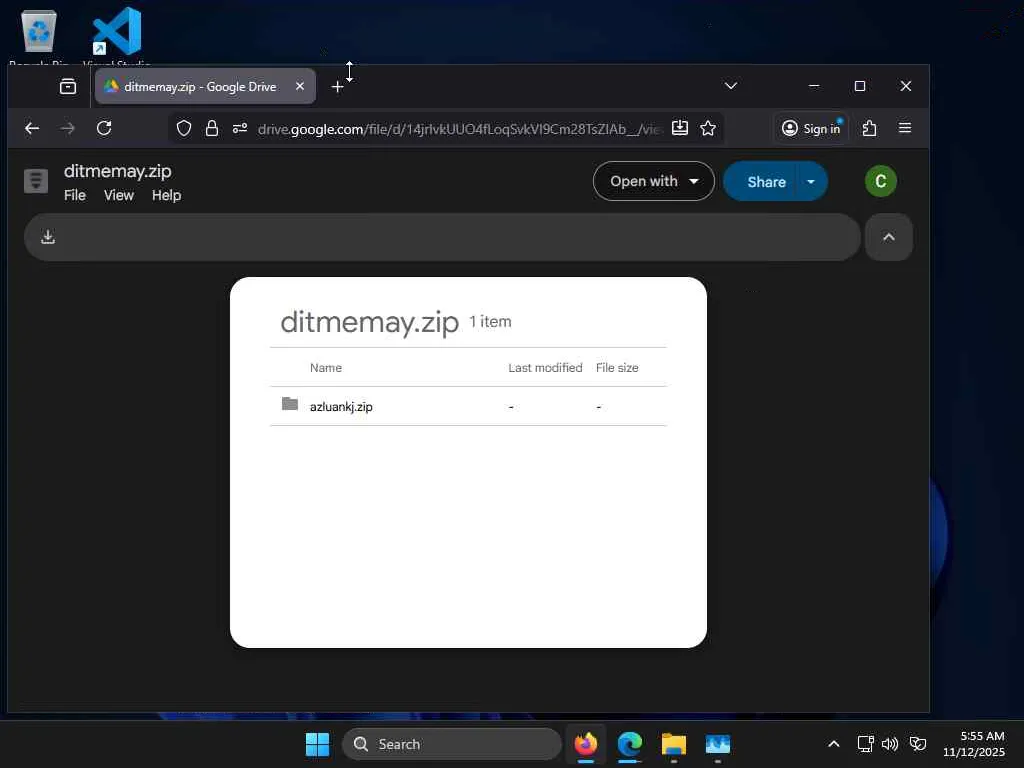Open tracking protection shield icon
The width and height of the screenshot is (1024, 768).
(x=184, y=128)
